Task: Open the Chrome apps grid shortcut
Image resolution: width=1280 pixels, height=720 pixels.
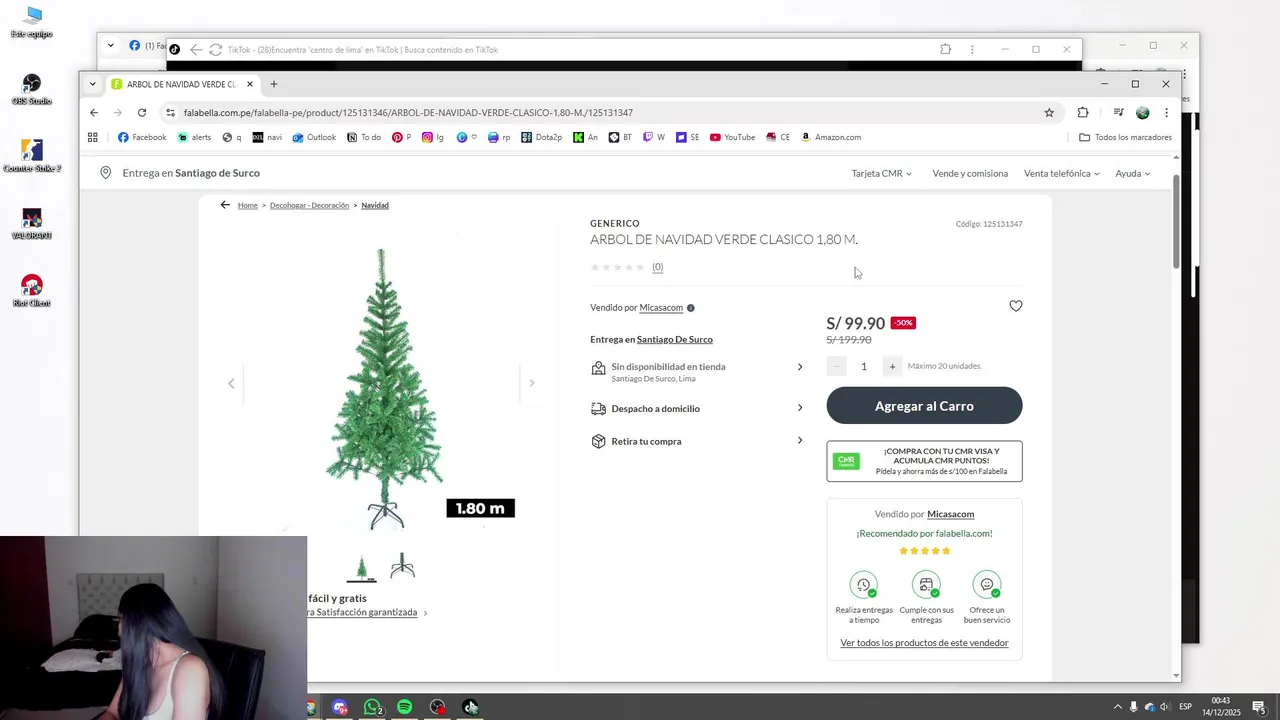Action: point(93,137)
